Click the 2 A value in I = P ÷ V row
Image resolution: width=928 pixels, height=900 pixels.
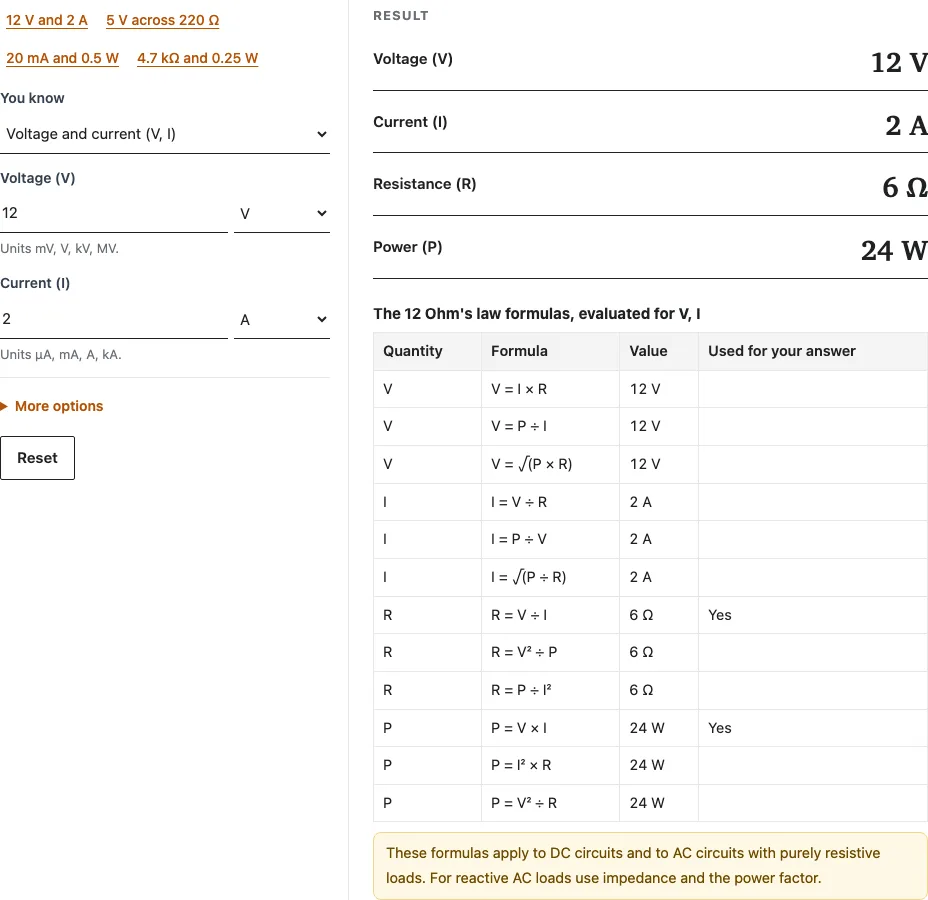(x=640, y=539)
